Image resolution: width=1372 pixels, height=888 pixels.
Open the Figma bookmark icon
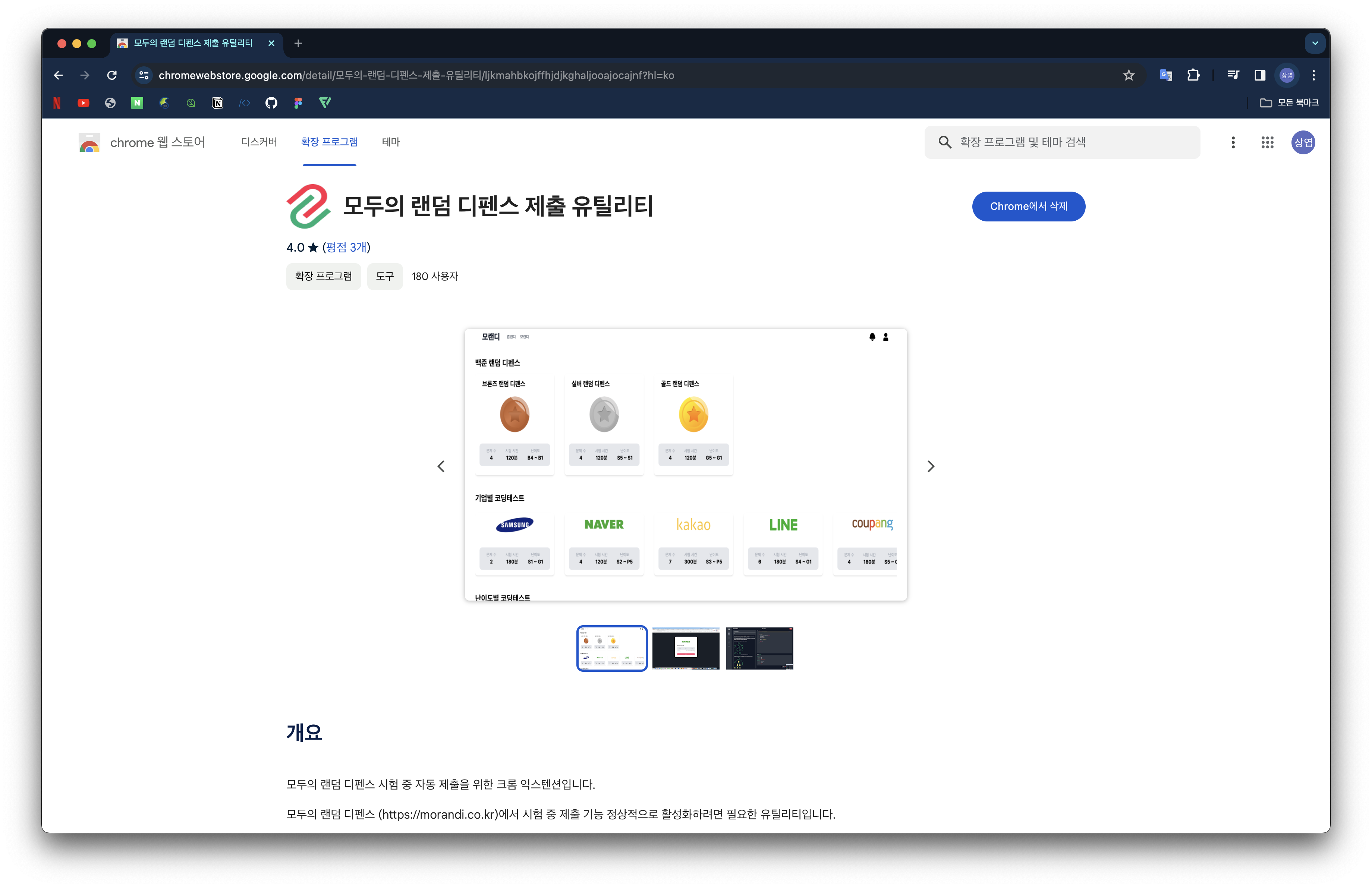[298, 103]
